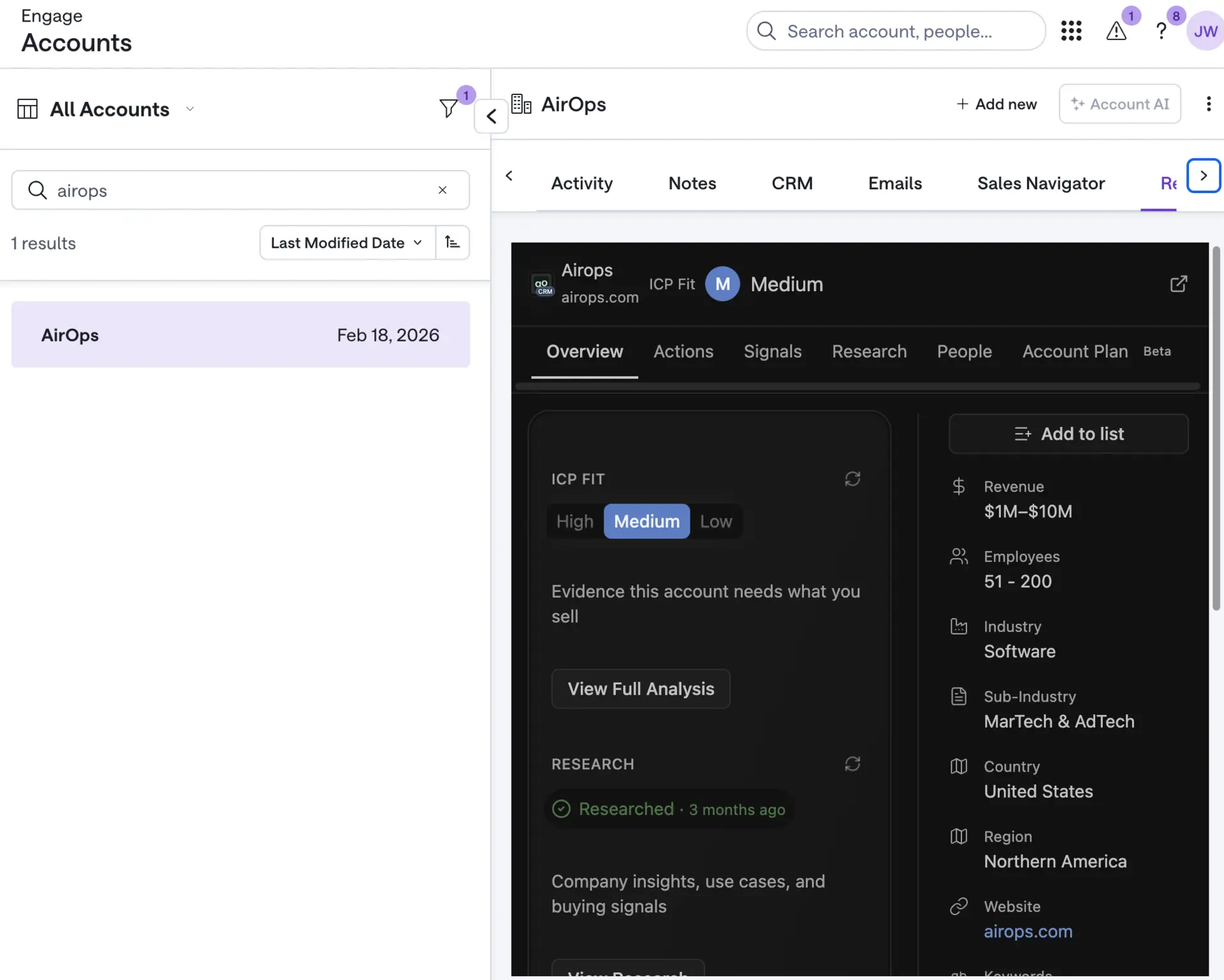
Task: Set the ICP Fit to Medium
Action: coord(646,521)
